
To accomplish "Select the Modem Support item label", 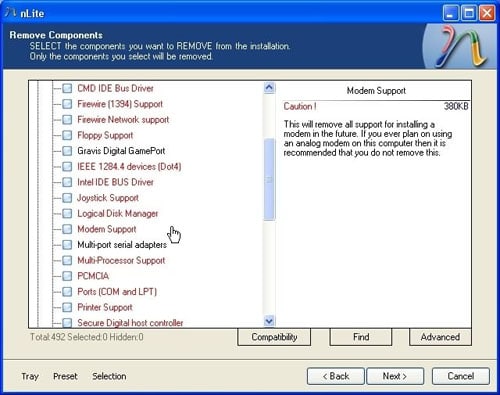I will click(x=107, y=229).
